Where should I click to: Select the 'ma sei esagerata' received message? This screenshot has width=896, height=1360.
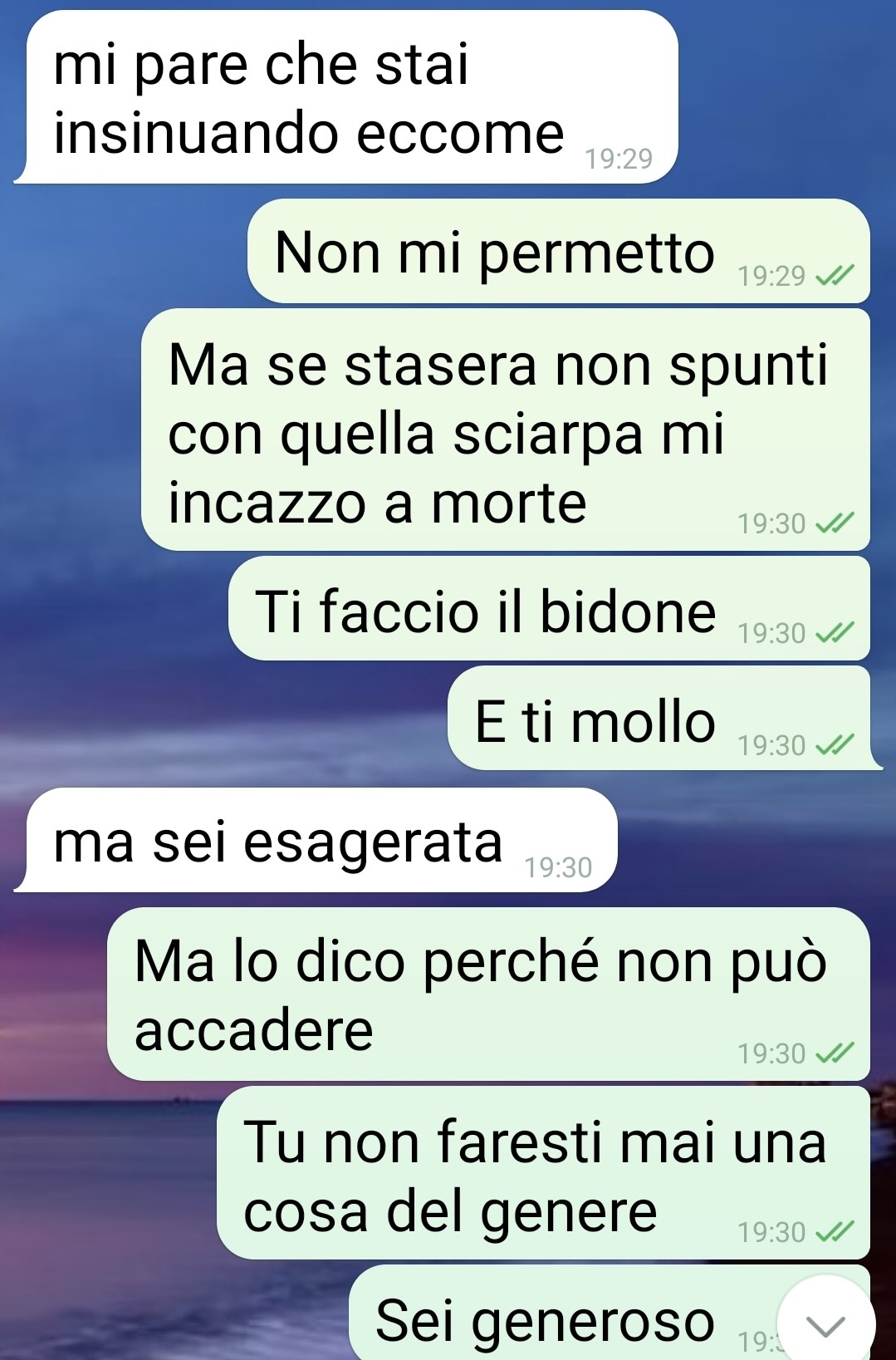(x=316, y=840)
